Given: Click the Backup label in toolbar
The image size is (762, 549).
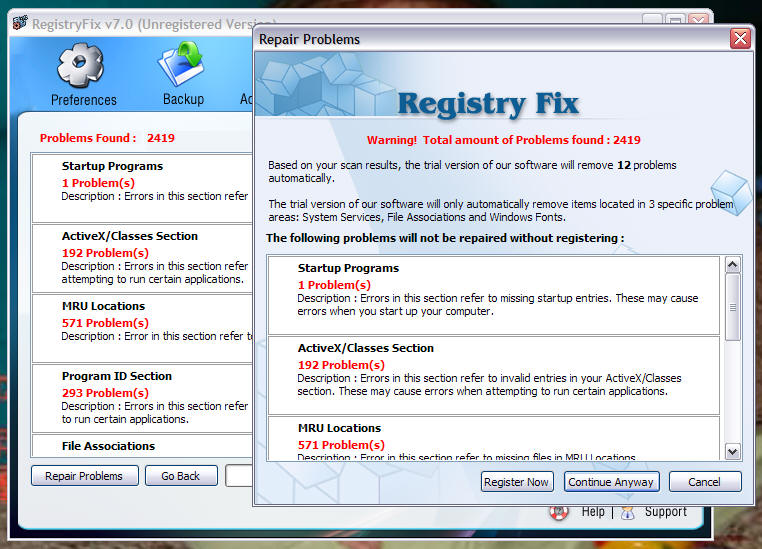Looking at the screenshot, I should click(183, 99).
